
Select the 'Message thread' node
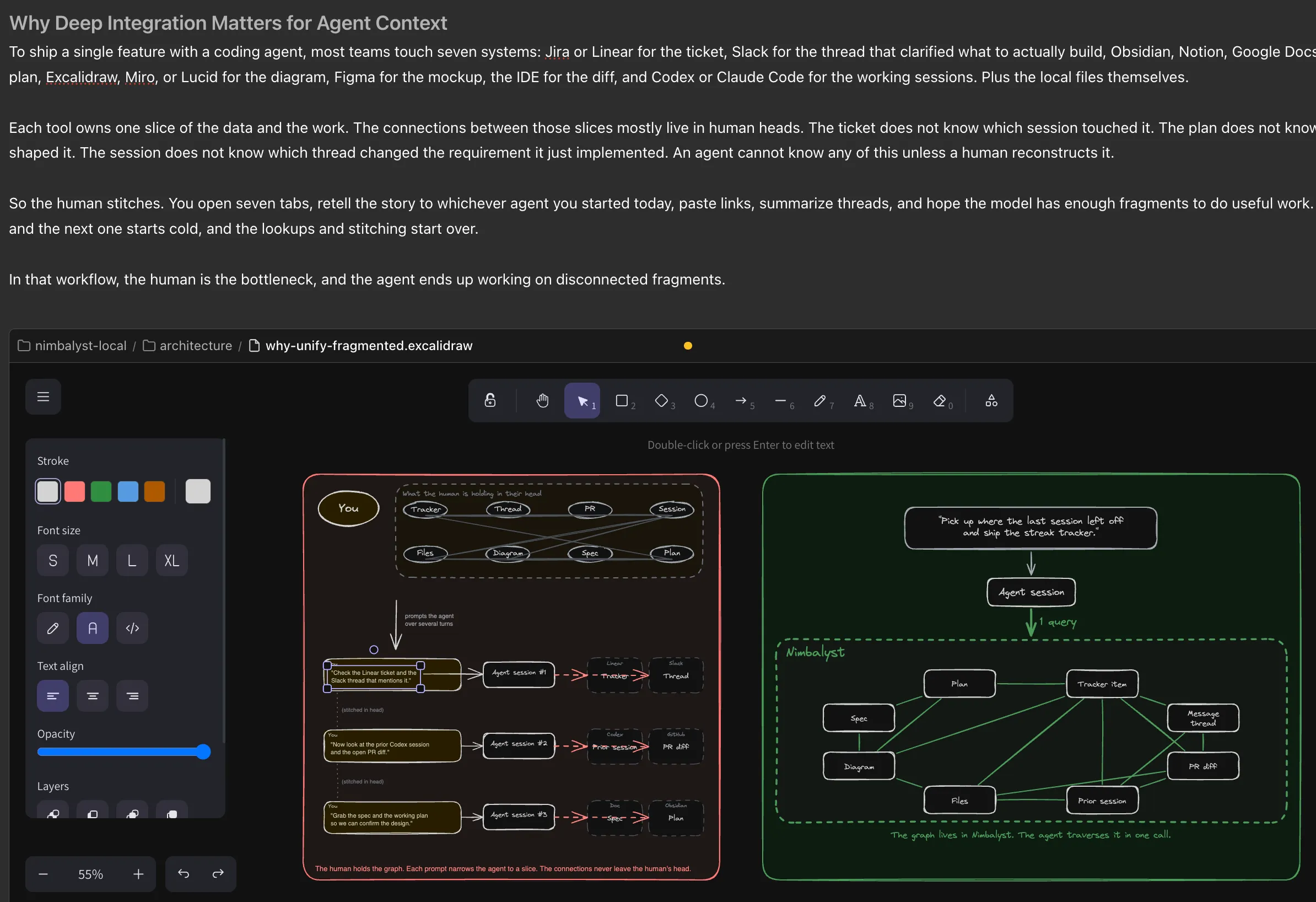[x=1204, y=718]
